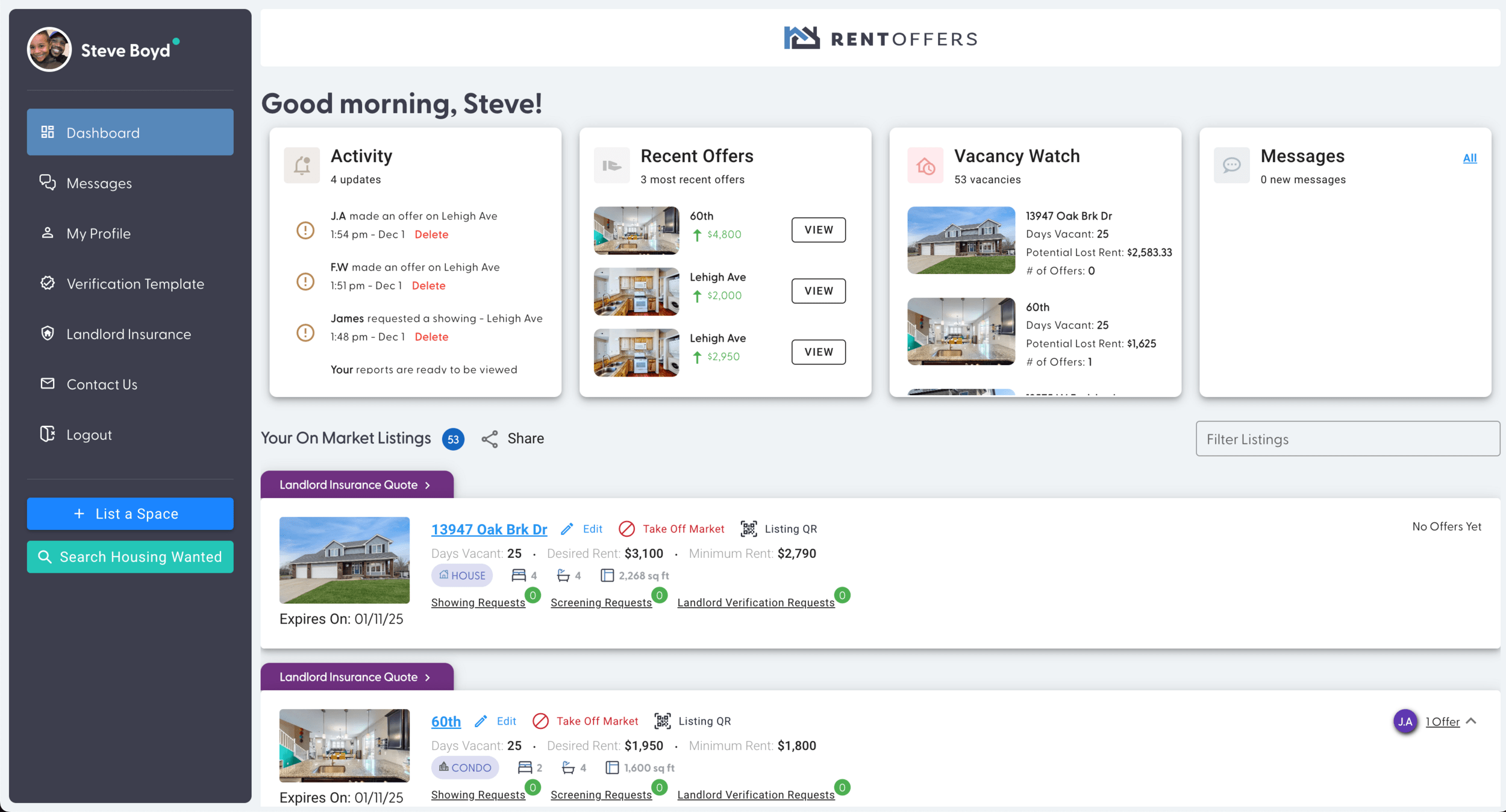Click the Vacancy Watch house icon
The width and height of the screenshot is (1506, 812).
point(925,165)
